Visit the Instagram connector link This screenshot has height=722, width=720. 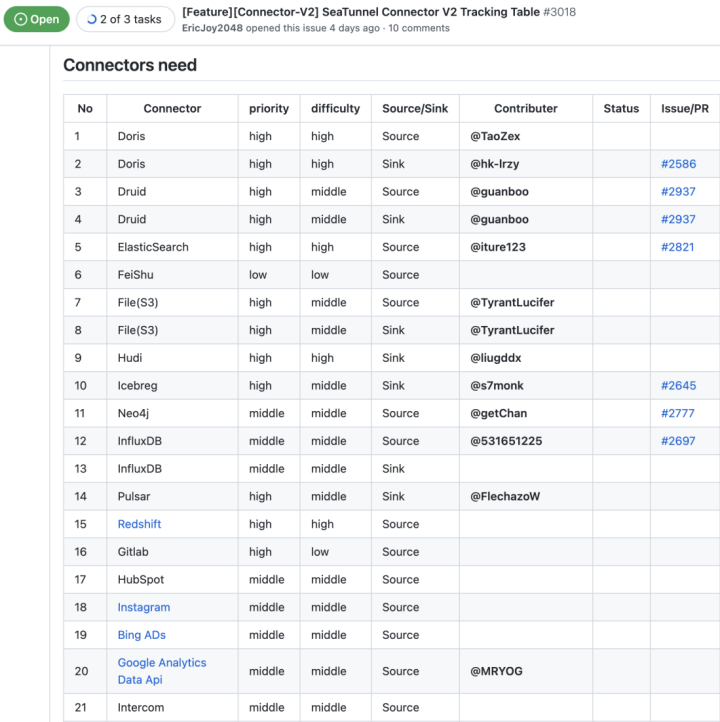tap(144, 607)
